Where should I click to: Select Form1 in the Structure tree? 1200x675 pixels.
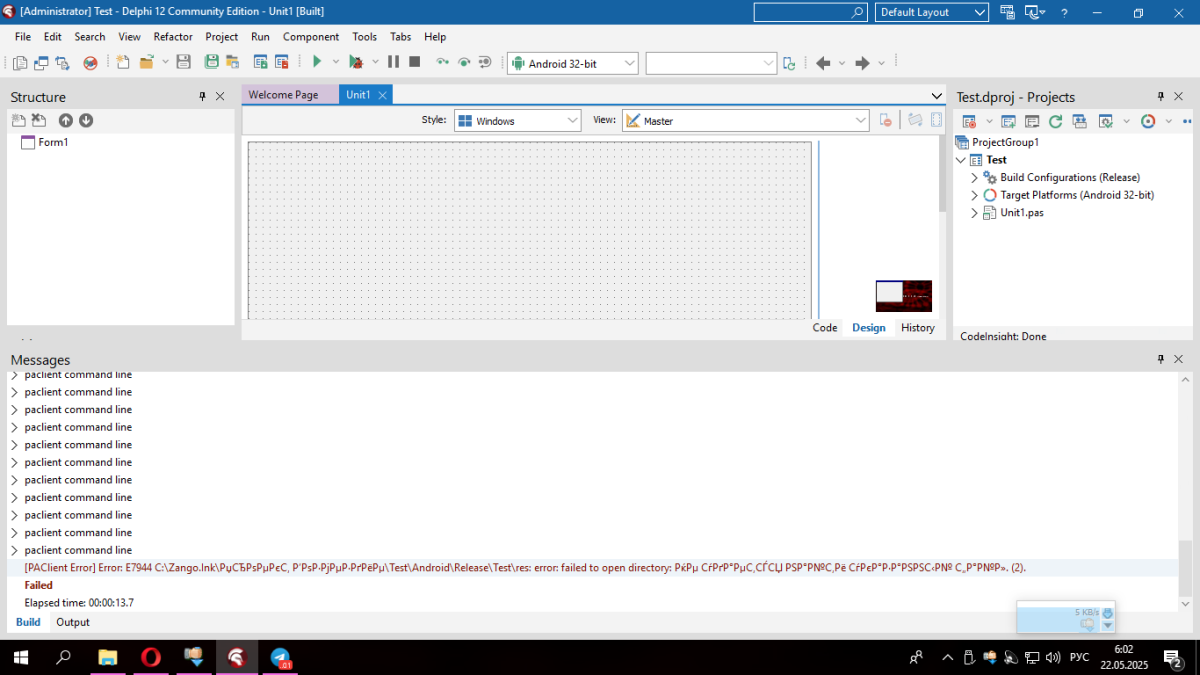coord(53,142)
